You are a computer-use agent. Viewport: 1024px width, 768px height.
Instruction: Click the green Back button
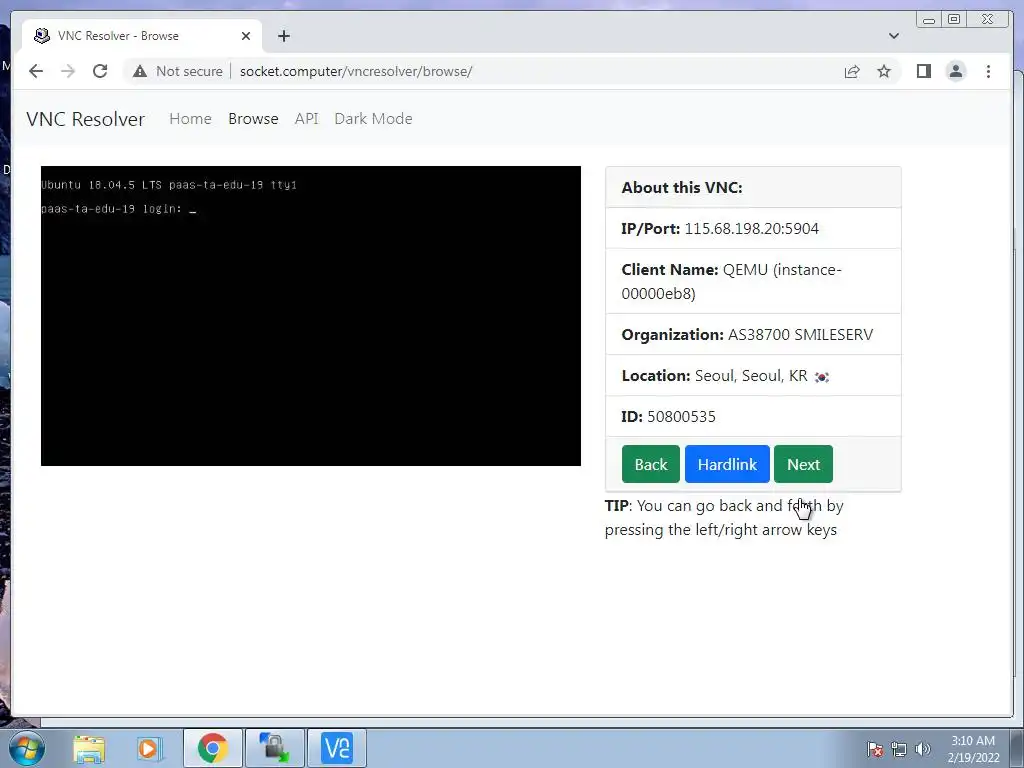pos(650,464)
